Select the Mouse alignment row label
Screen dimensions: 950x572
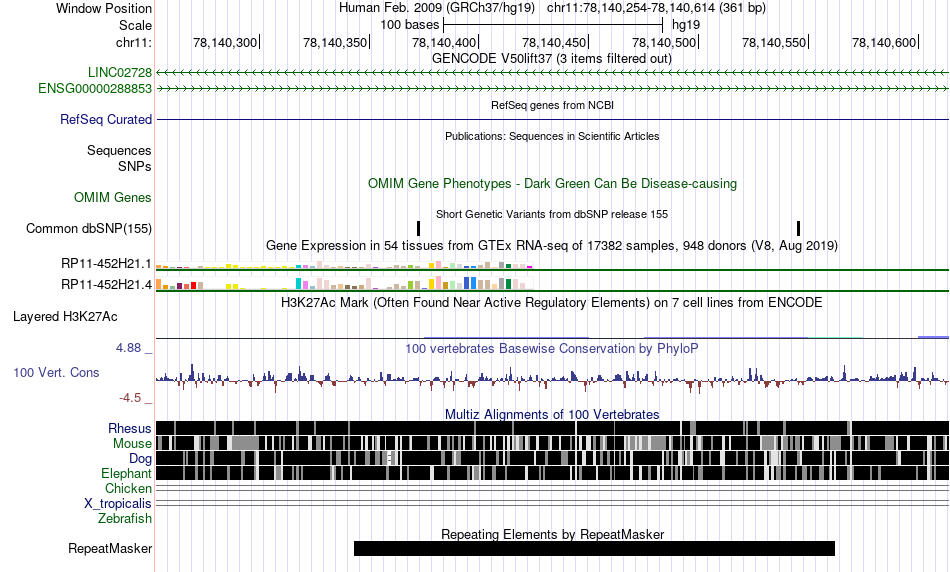pyautogui.click(x=132, y=444)
